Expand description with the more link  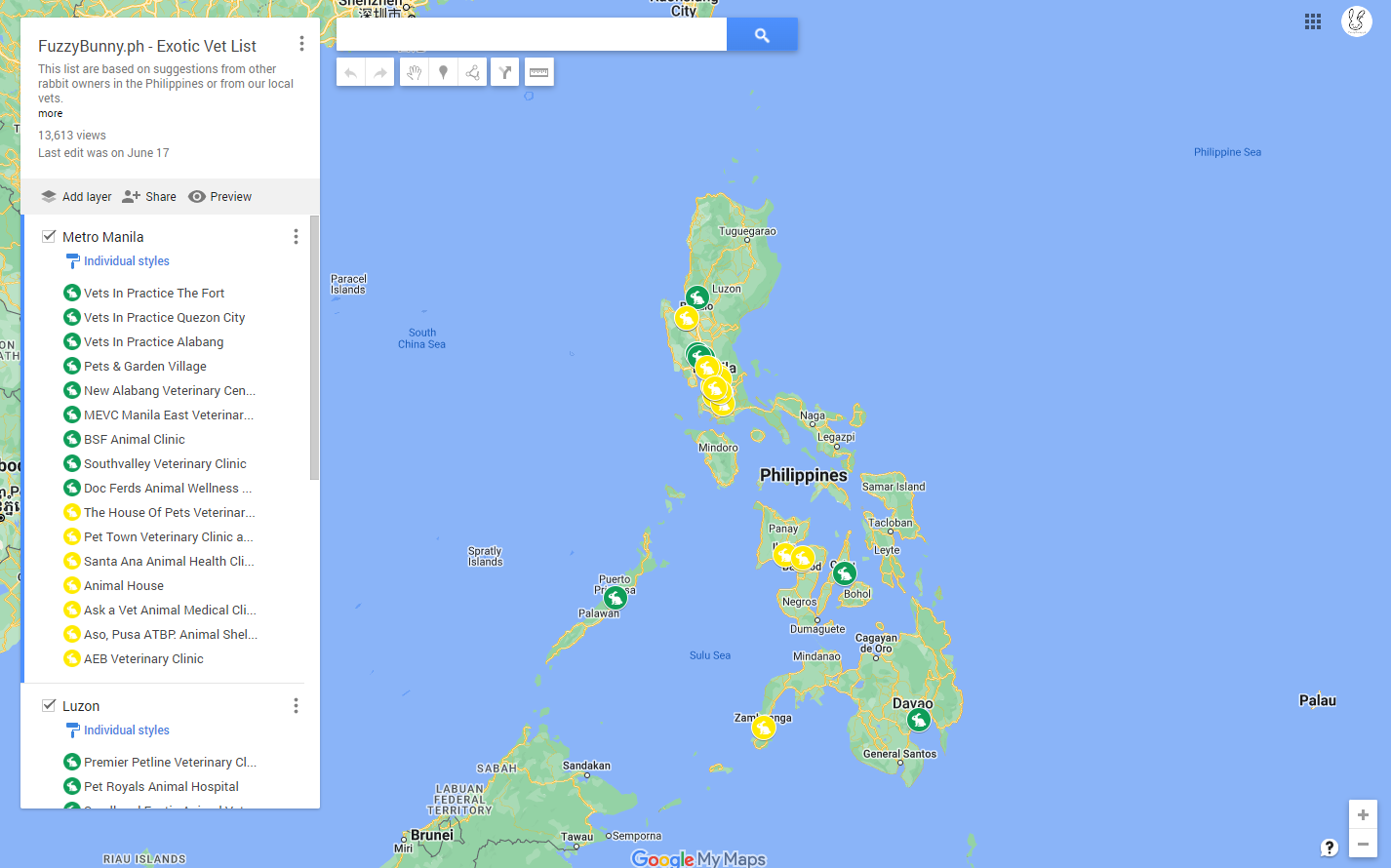point(51,114)
